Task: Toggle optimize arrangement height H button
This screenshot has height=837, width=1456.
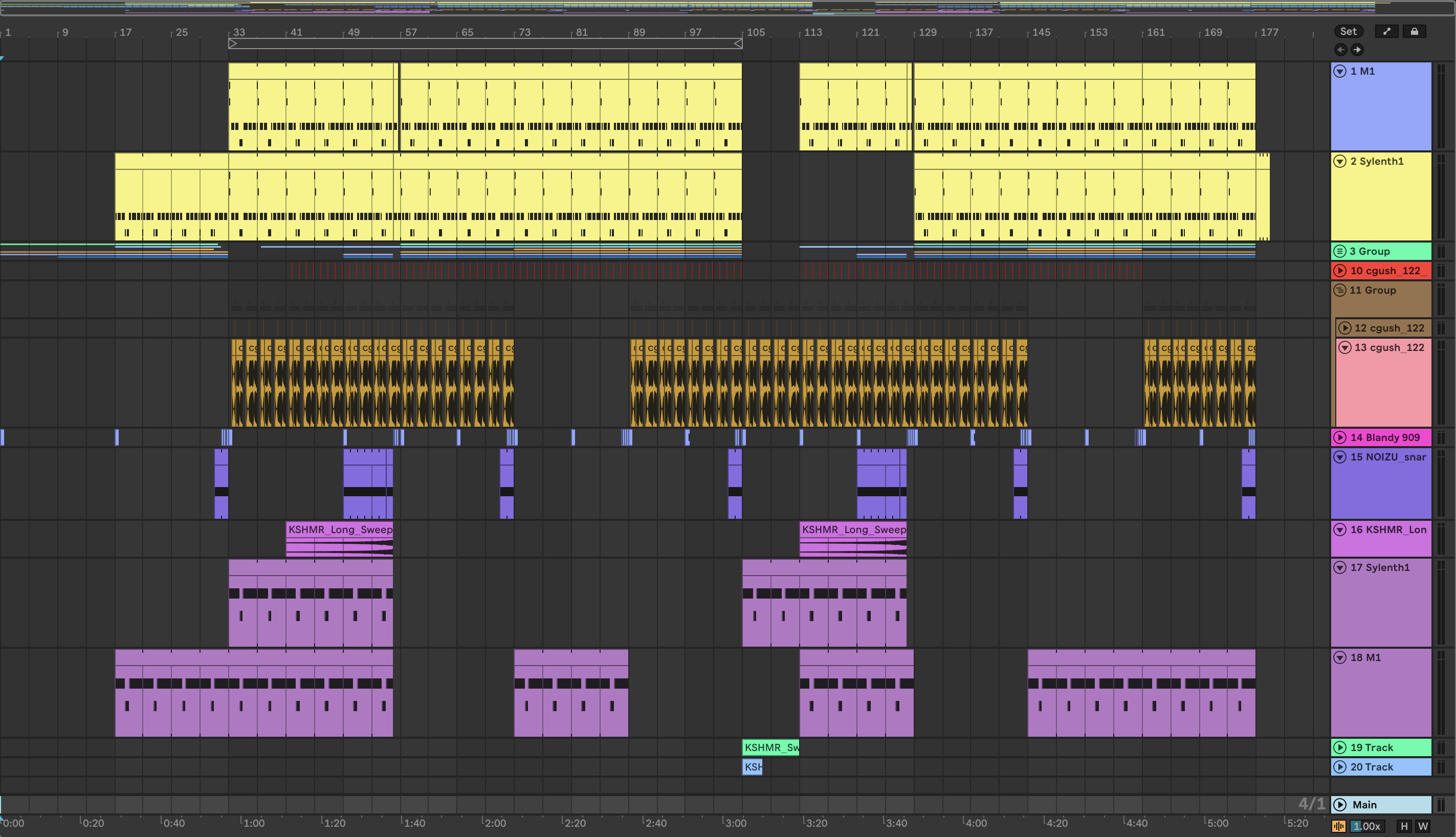Action: (x=1404, y=826)
